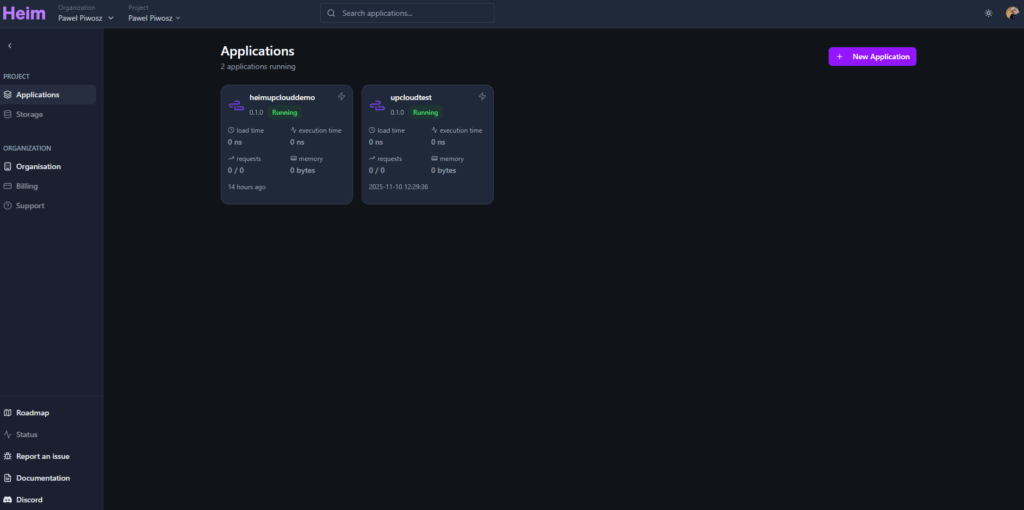Click the Running badge on upcloudtest
The width and height of the screenshot is (1024, 510).
426,112
